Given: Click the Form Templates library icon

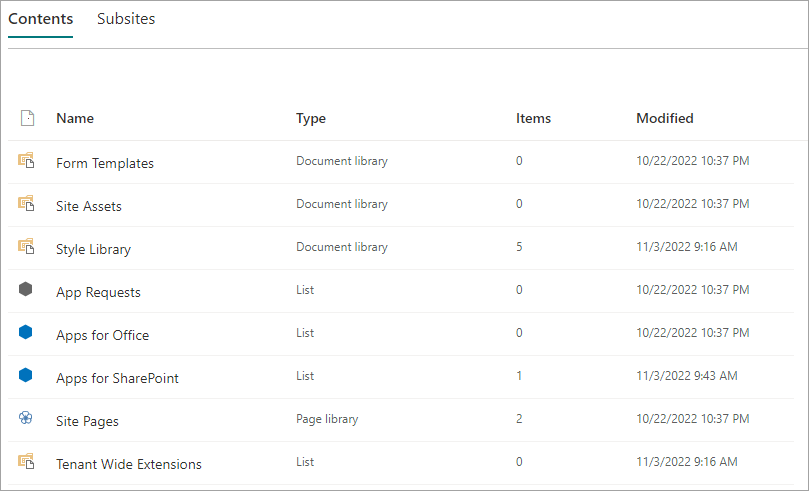Looking at the screenshot, I should click(x=26, y=160).
